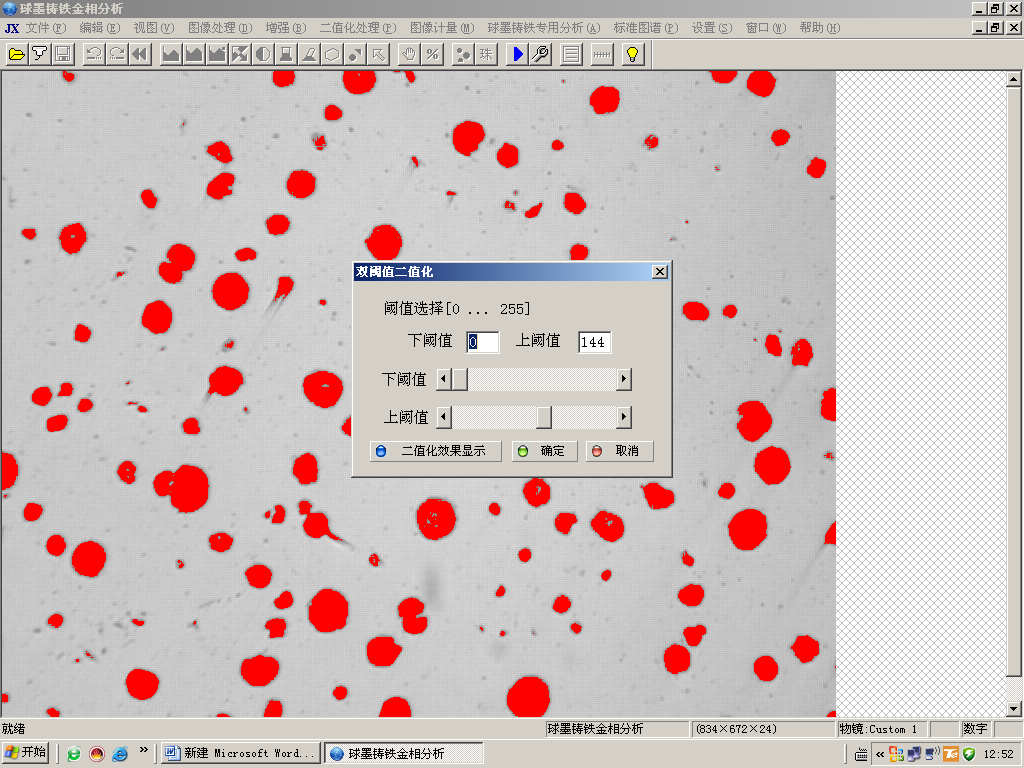Click the wrench settings icon

(540, 54)
